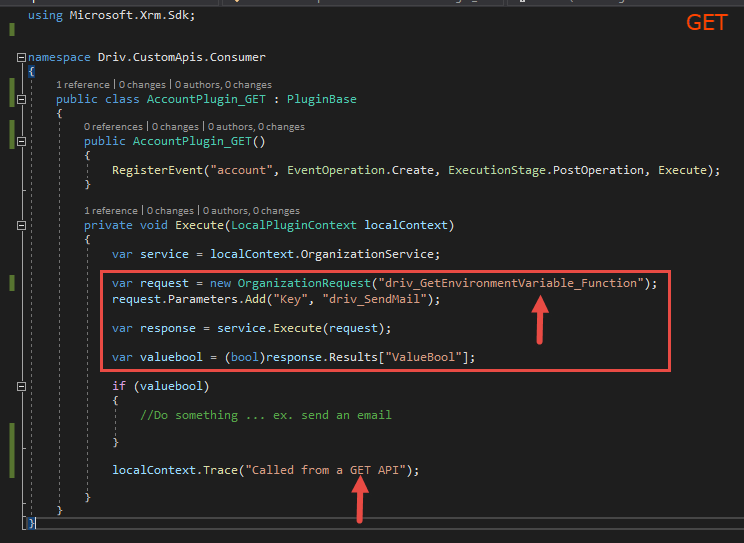Click ExecutionStage.PostOperation argument
This screenshot has width=744, height=543.
(546, 170)
